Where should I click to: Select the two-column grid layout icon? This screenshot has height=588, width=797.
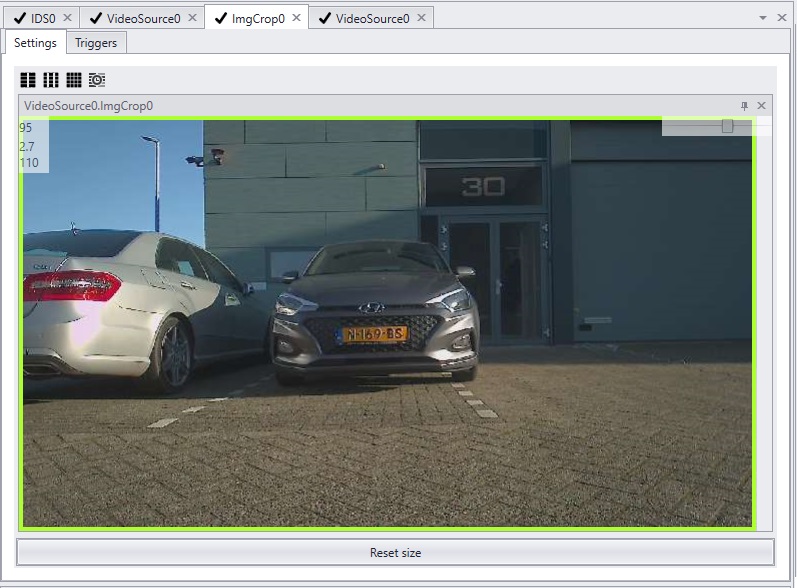(28, 80)
